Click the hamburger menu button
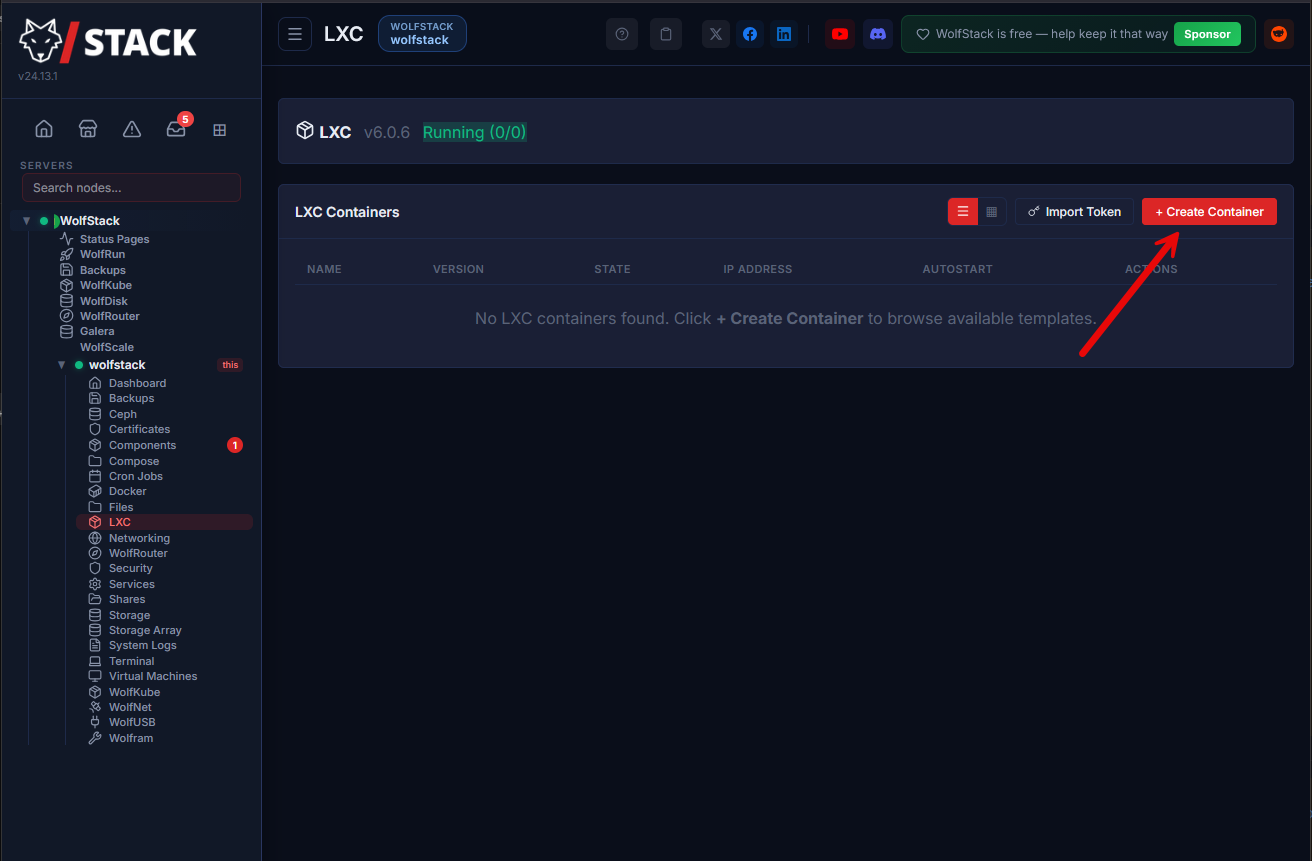This screenshot has height=861, width=1312. [295, 34]
